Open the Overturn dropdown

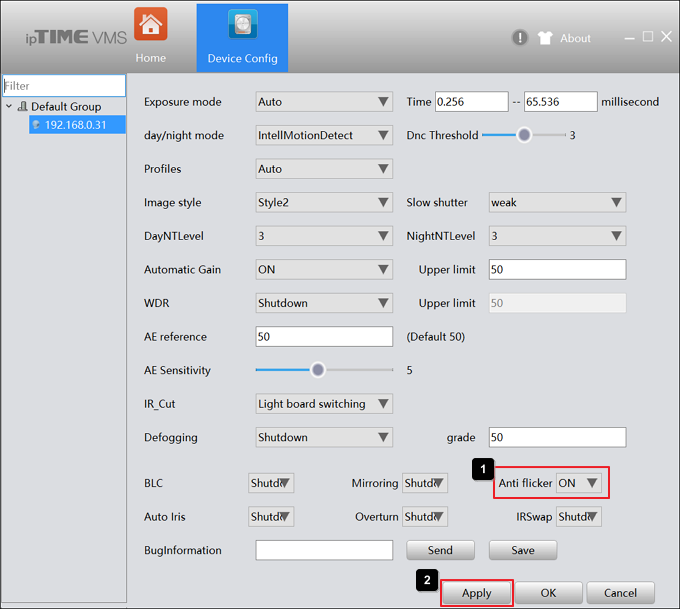pyautogui.click(x=425, y=517)
